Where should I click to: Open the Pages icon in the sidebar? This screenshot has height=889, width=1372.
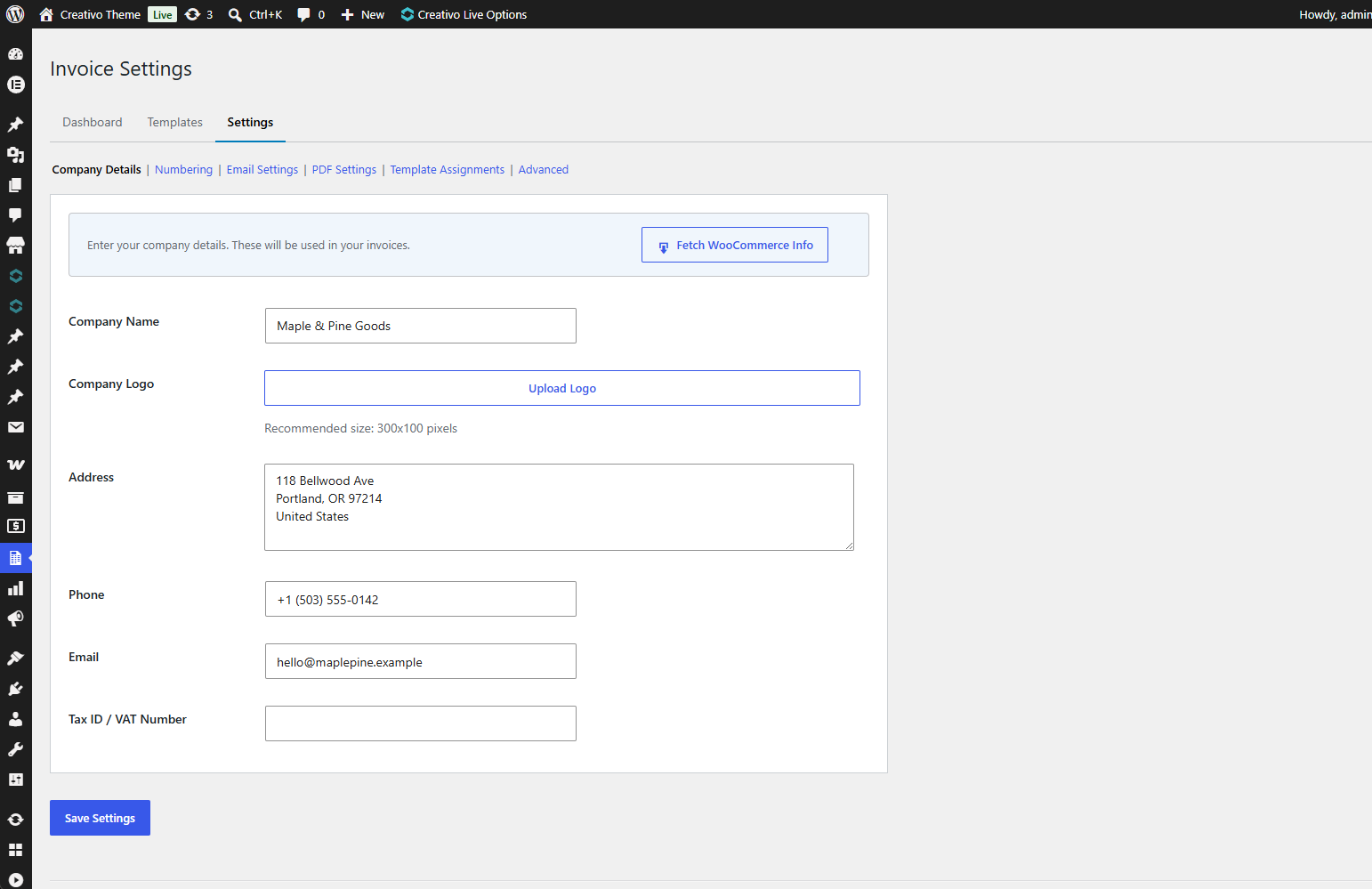15,185
